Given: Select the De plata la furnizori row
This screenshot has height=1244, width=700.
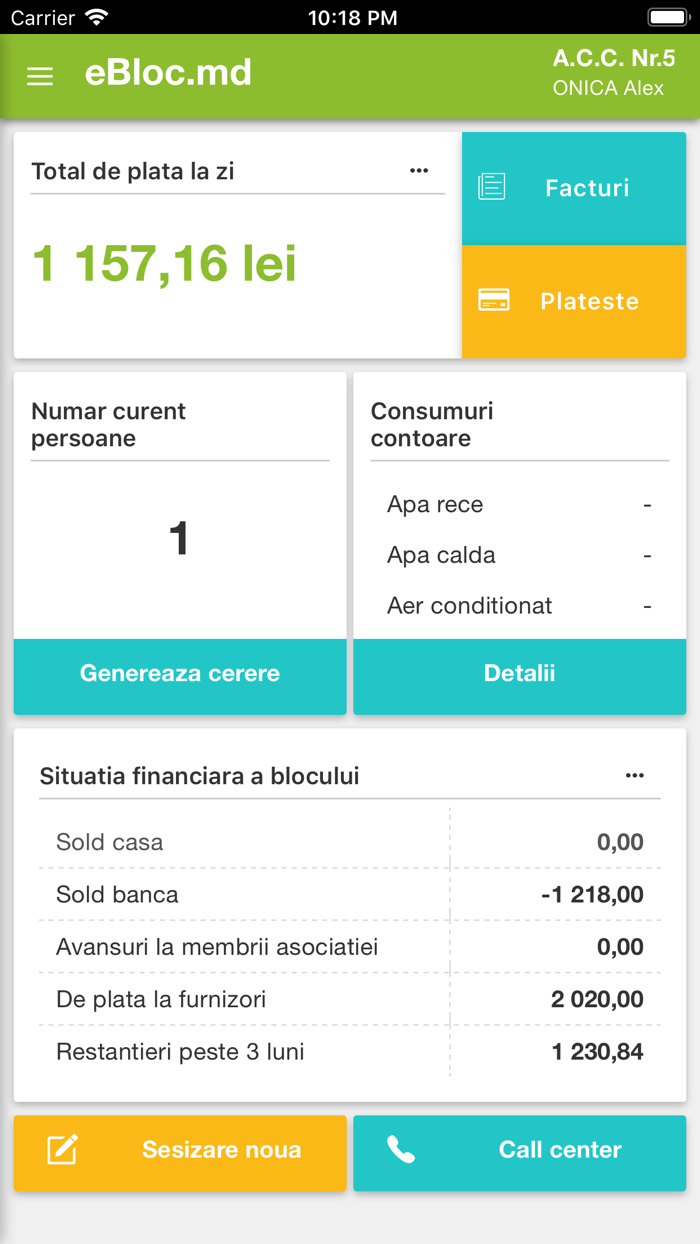Looking at the screenshot, I should point(350,999).
